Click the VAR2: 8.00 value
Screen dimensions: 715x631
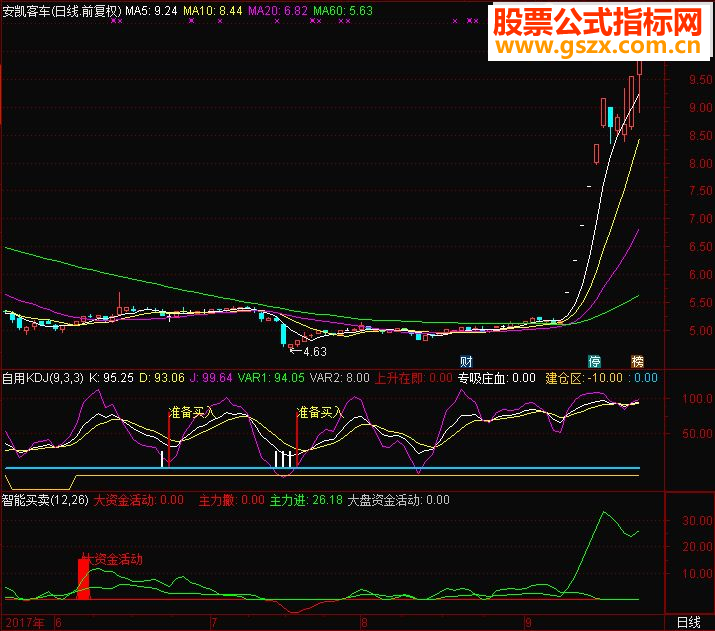(x=340, y=378)
